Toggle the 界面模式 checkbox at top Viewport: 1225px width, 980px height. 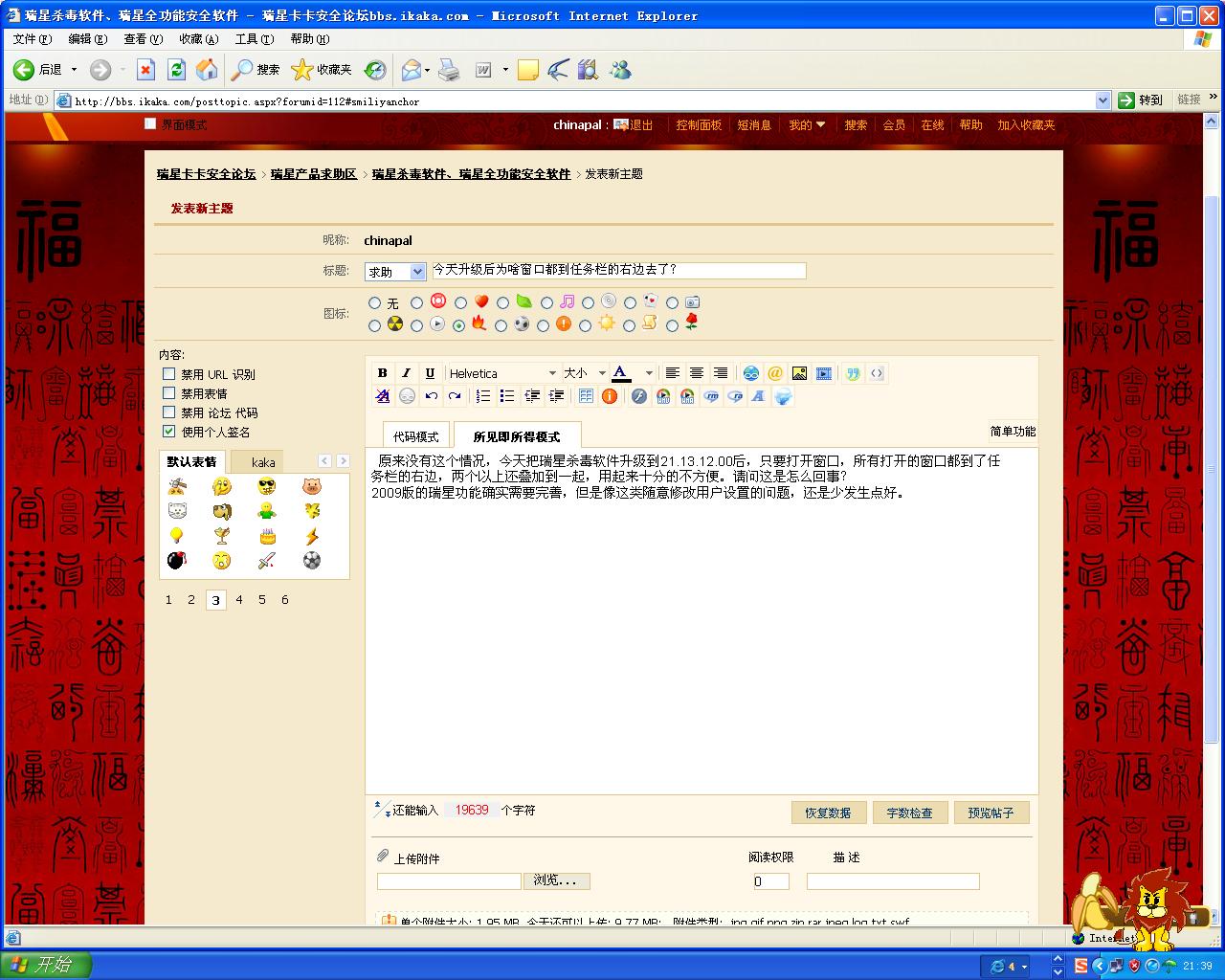point(149,123)
